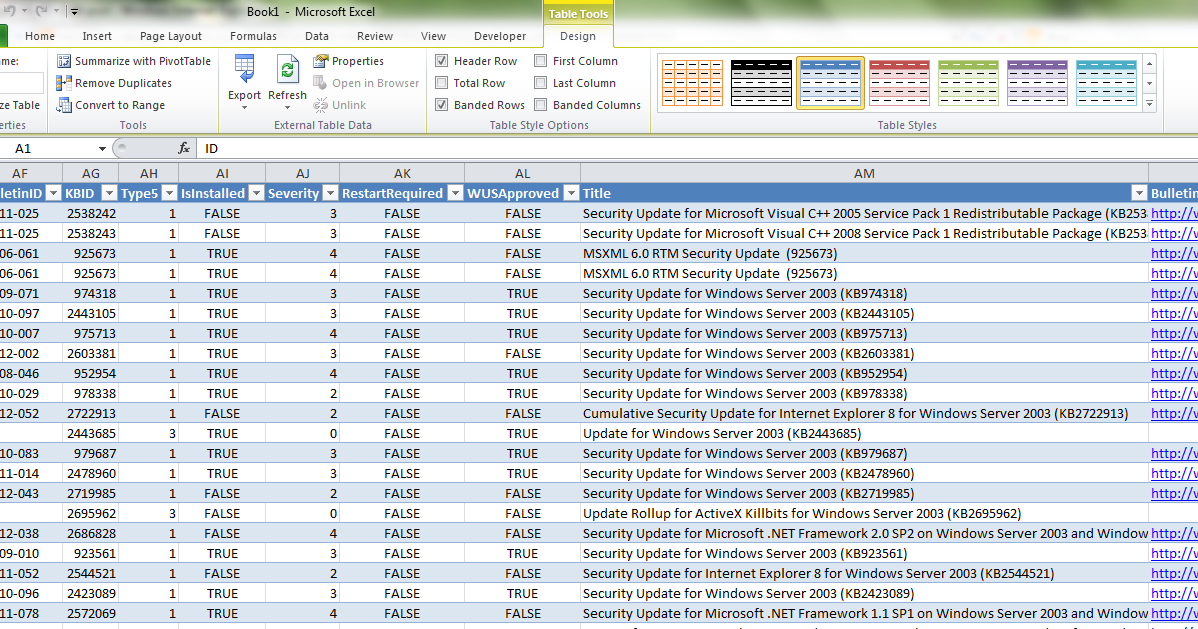1198x629 pixels.
Task: Click the Insert Function fx icon
Action: (x=183, y=147)
